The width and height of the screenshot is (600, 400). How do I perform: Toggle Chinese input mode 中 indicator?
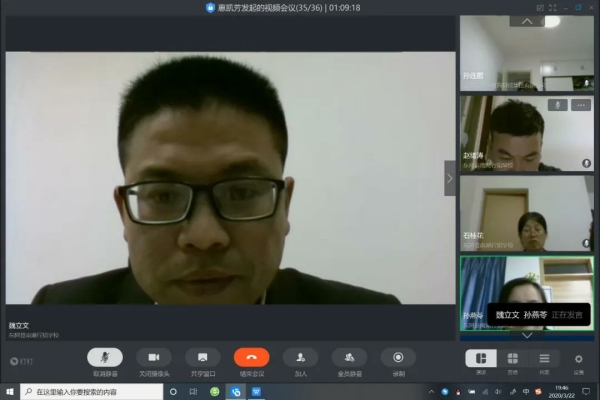click(526, 392)
